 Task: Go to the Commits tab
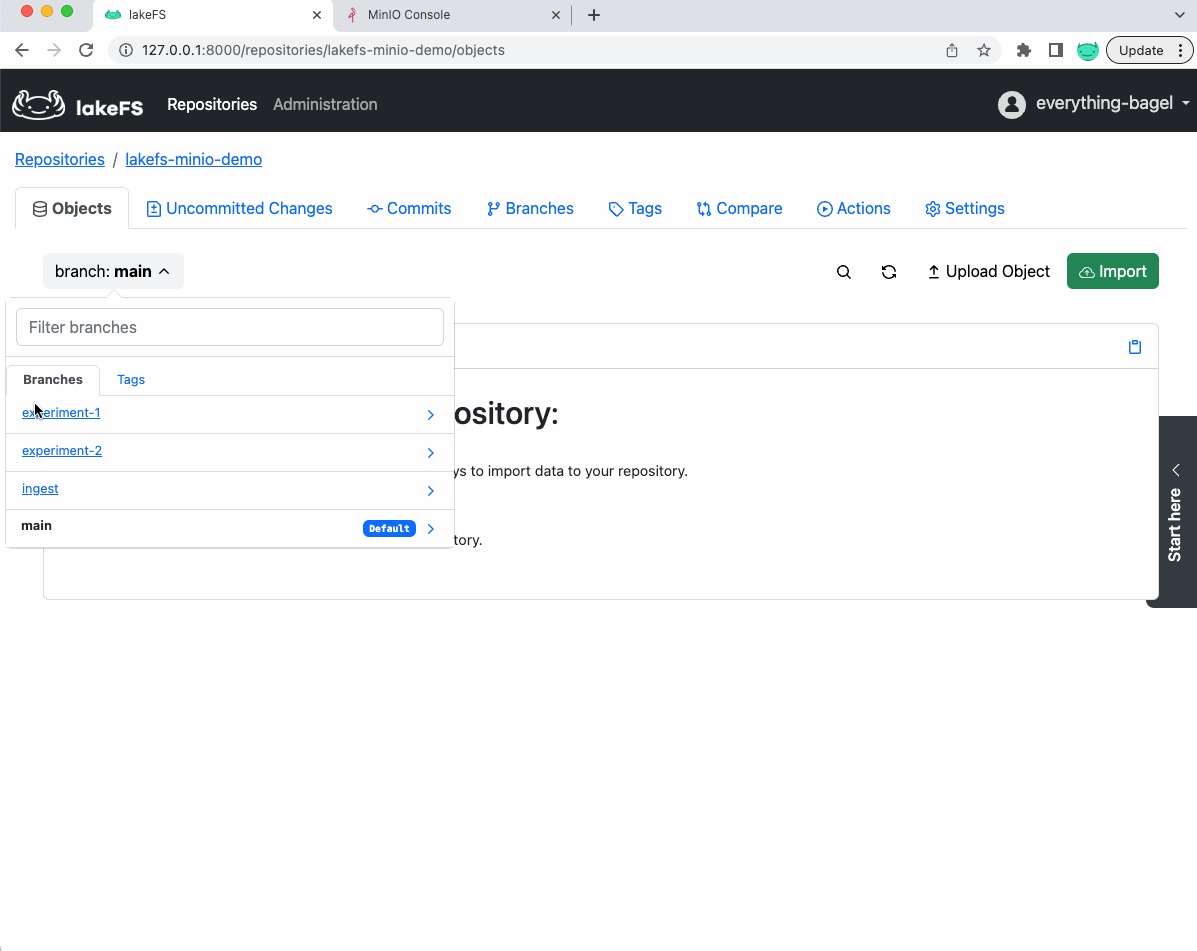pos(409,208)
